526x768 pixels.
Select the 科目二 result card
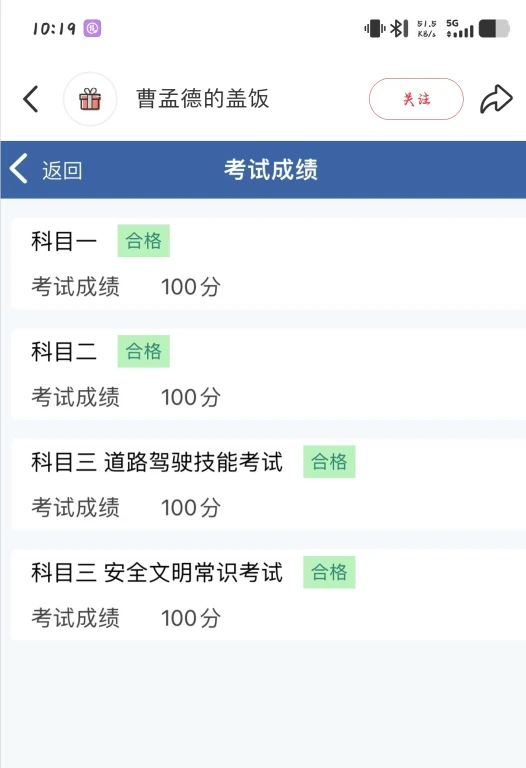click(268, 375)
